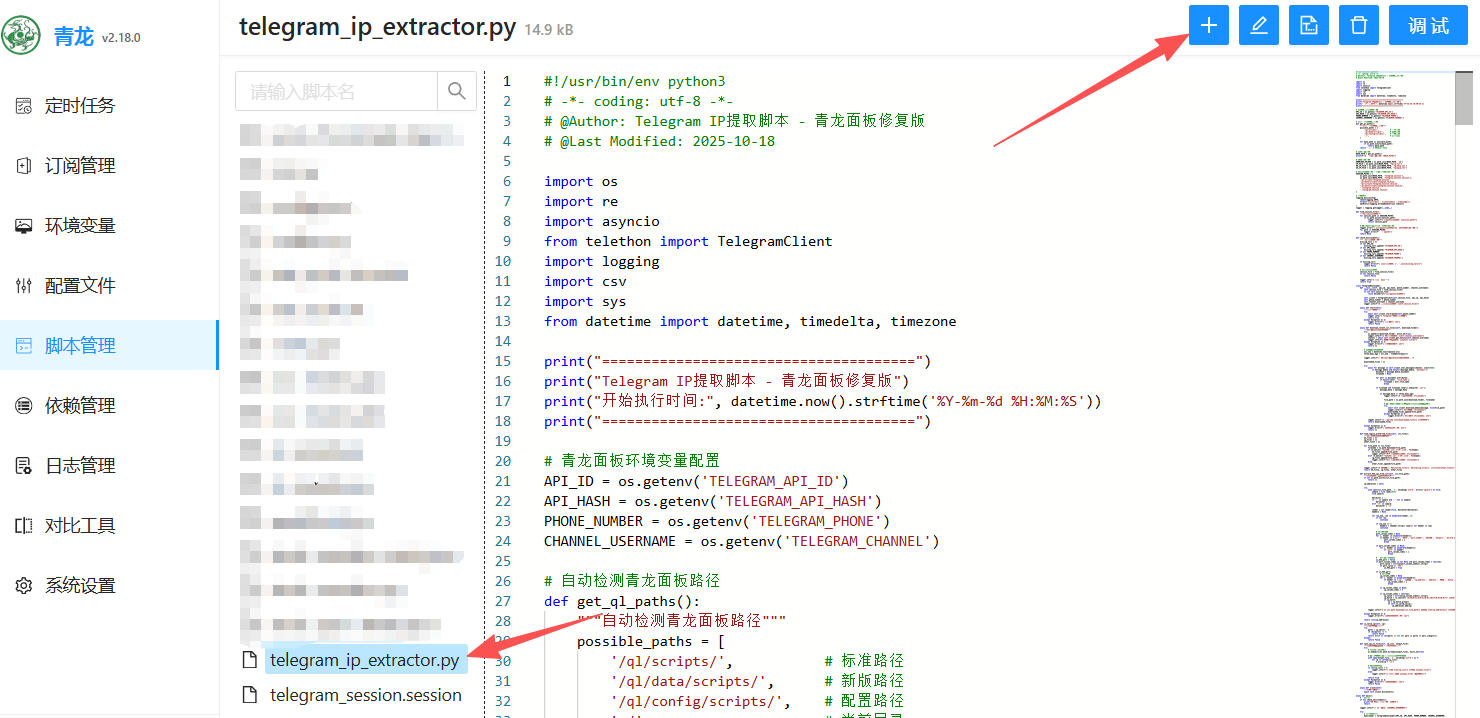Click the magnifier search icon
The height and width of the screenshot is (718, 1480).
point(457,91)
